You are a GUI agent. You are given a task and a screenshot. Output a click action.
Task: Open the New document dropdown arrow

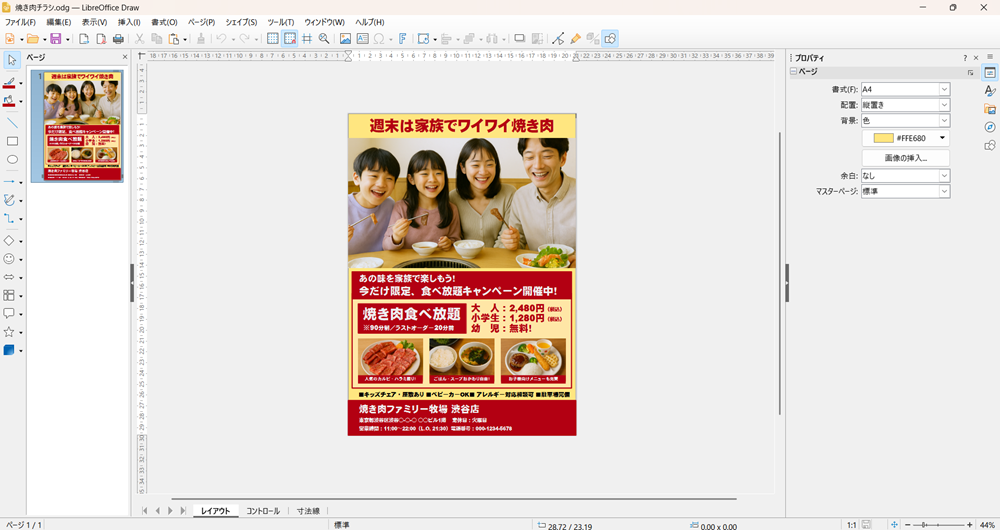(21, 40)
